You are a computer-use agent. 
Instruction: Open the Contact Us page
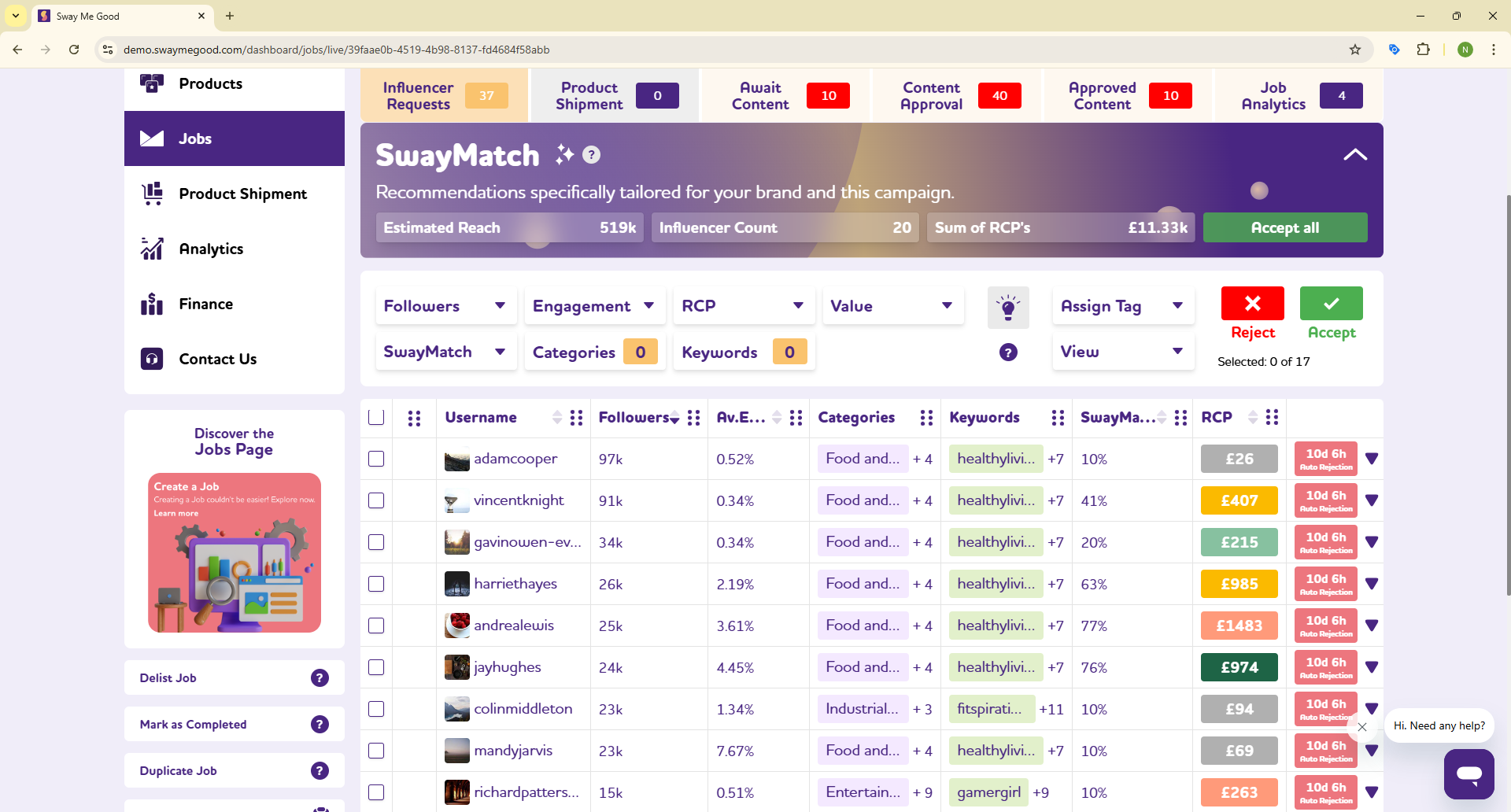(217, 359)
